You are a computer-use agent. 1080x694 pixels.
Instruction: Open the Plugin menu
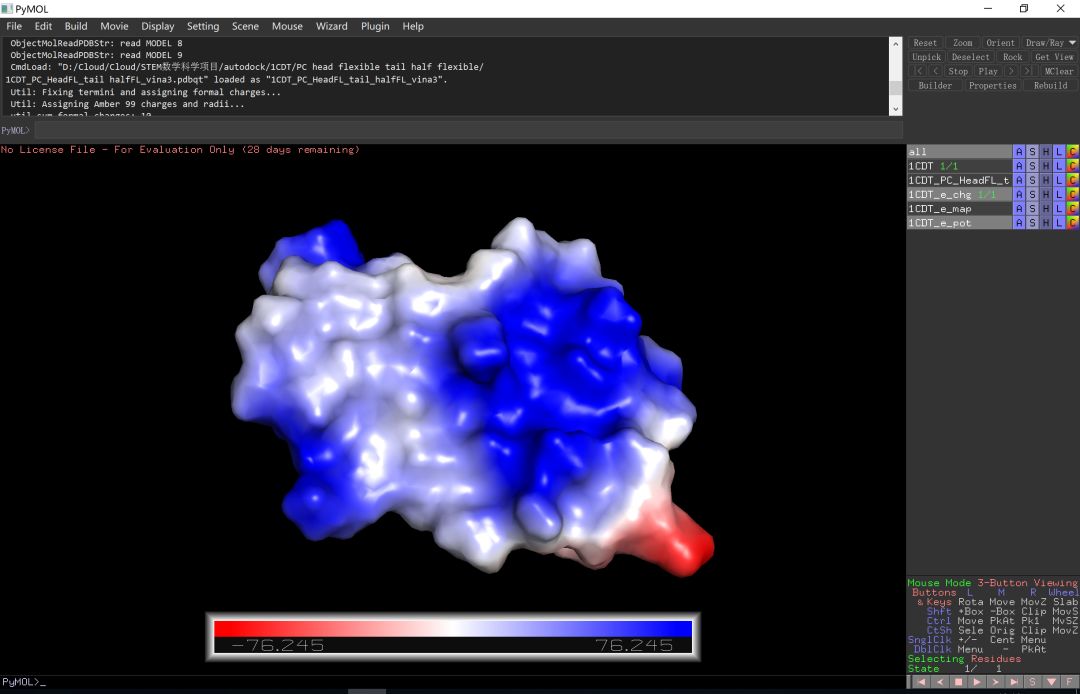tap(375, 26)
